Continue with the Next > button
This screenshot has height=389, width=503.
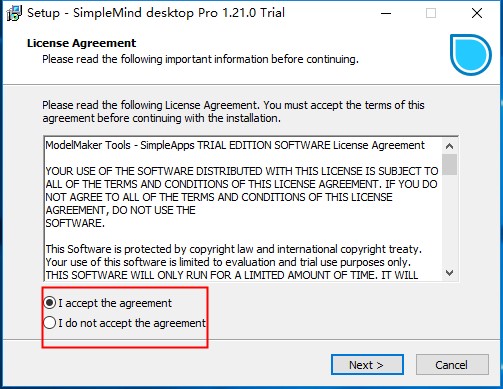coord(367,365)
